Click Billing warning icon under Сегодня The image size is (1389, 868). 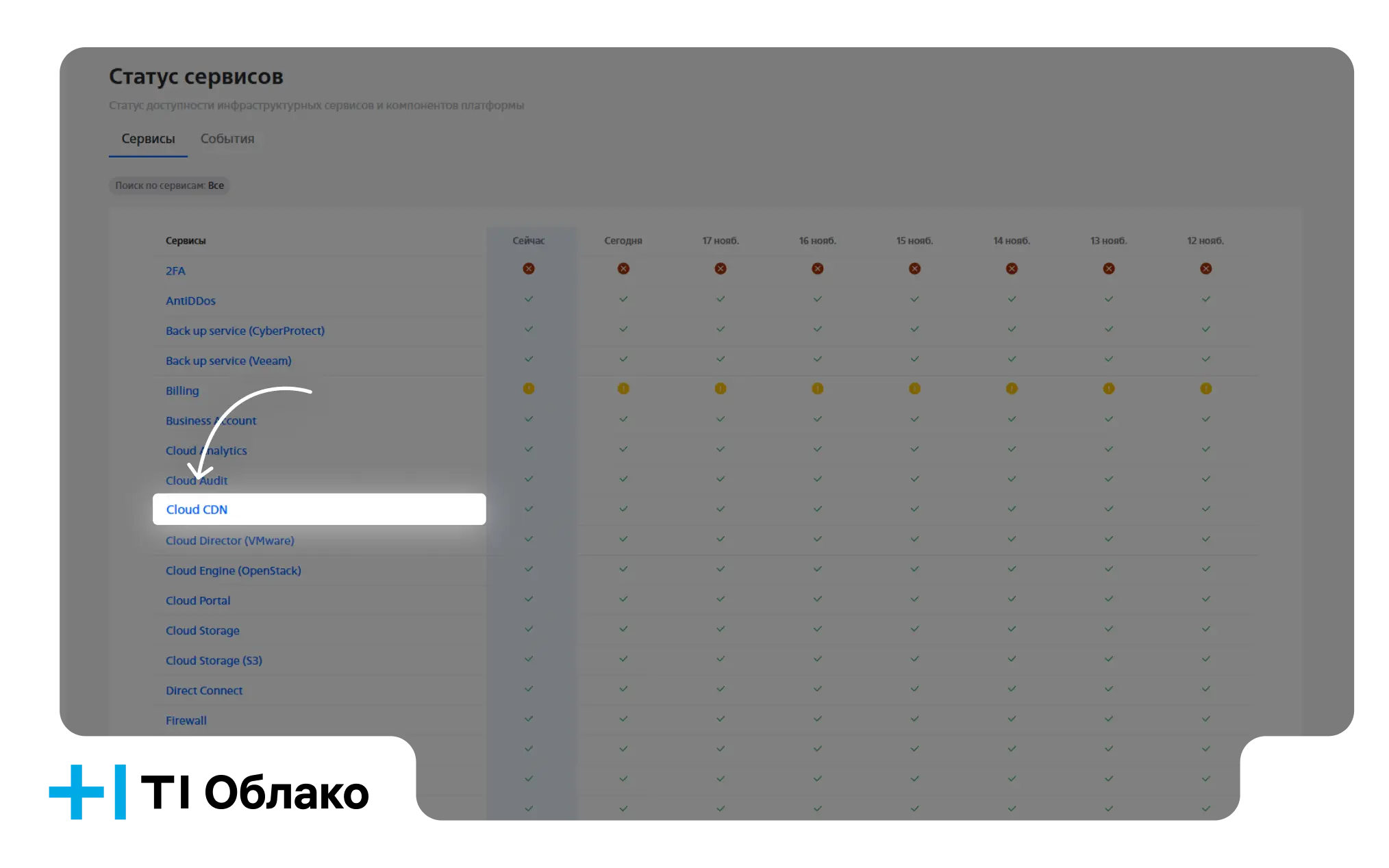(x=623, y=389)
